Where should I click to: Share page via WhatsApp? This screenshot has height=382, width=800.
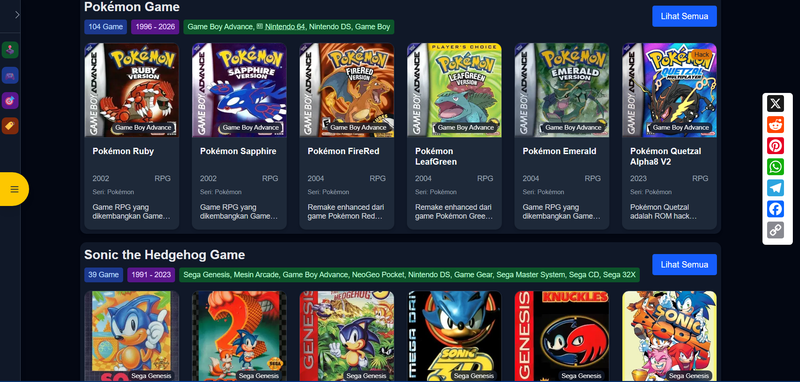coord(776,167)
